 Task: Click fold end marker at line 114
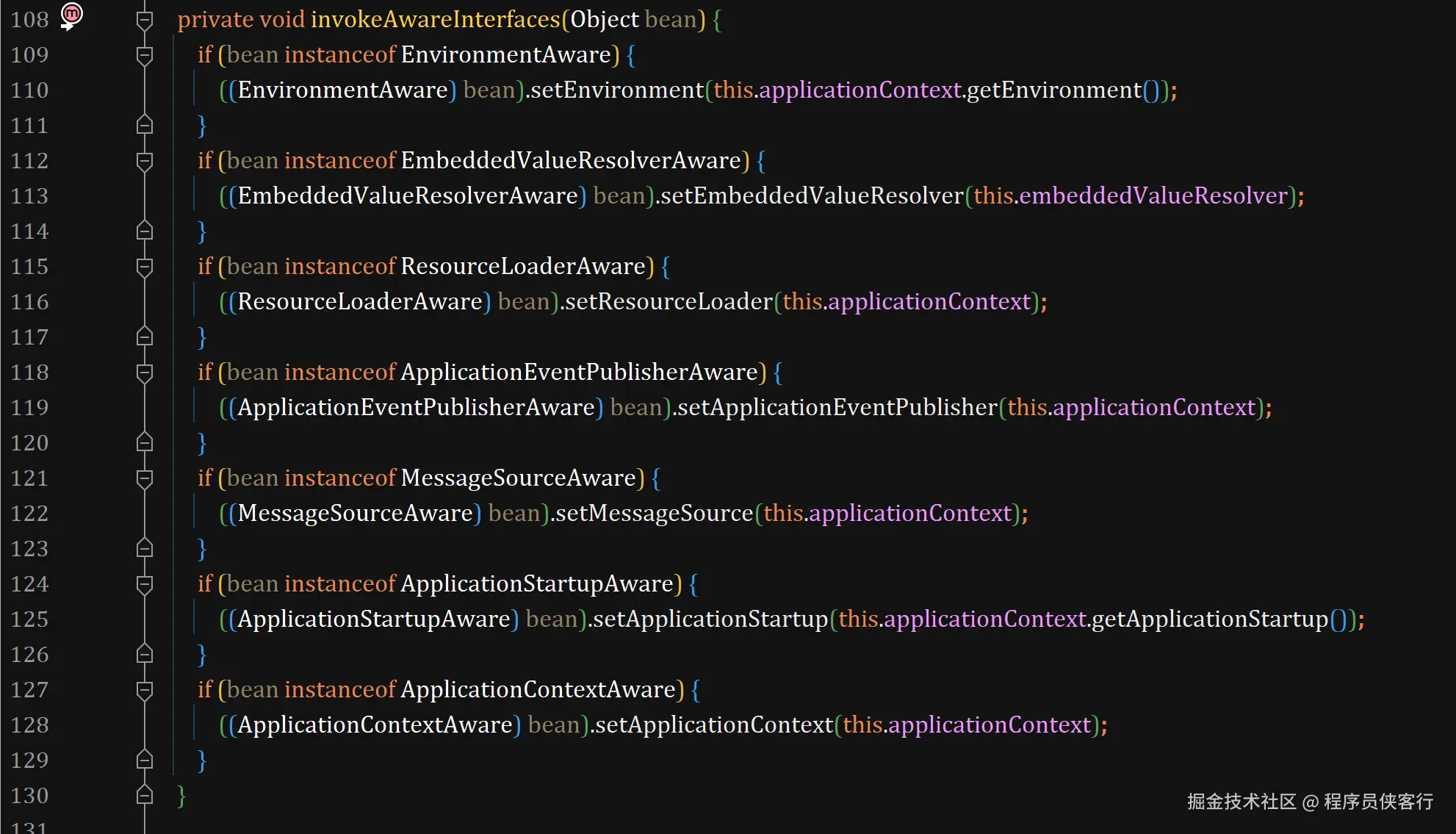pyautogui.click(x=145, y=231)
